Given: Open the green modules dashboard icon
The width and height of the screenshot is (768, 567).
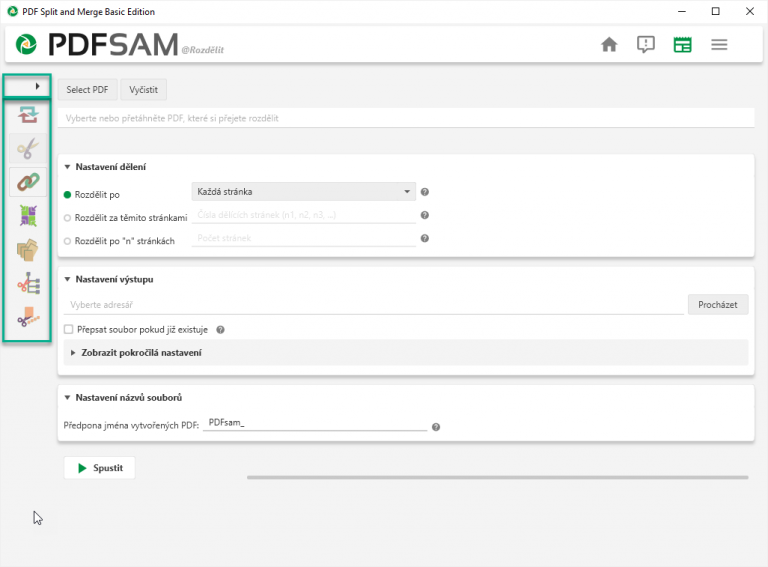Looking at the screenshot, I should tap(682, 45).
